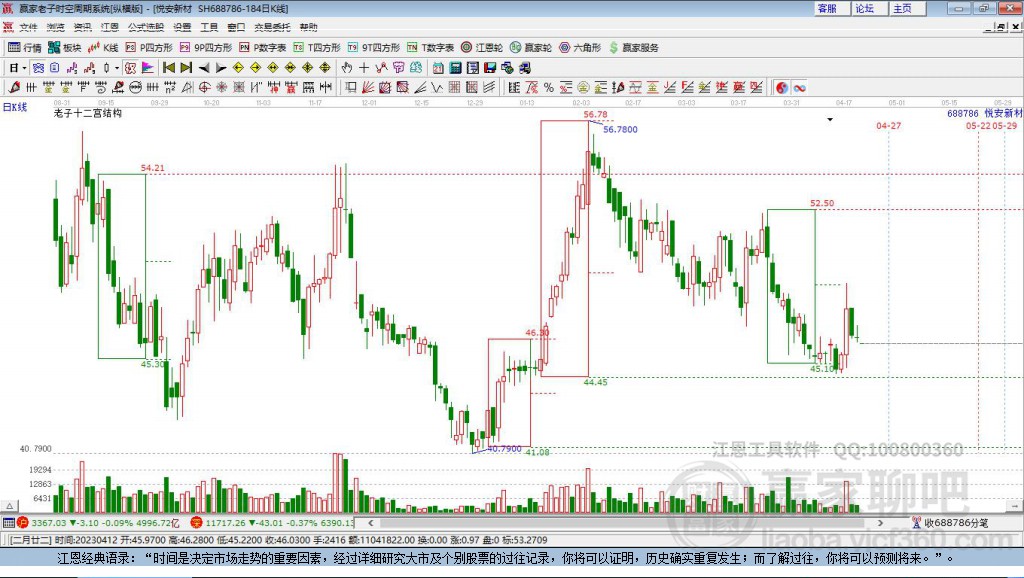Image resolution: width=1024 pixels, height=578 pixels.
Task: Open the T数字表 time table
Action: 430,48
